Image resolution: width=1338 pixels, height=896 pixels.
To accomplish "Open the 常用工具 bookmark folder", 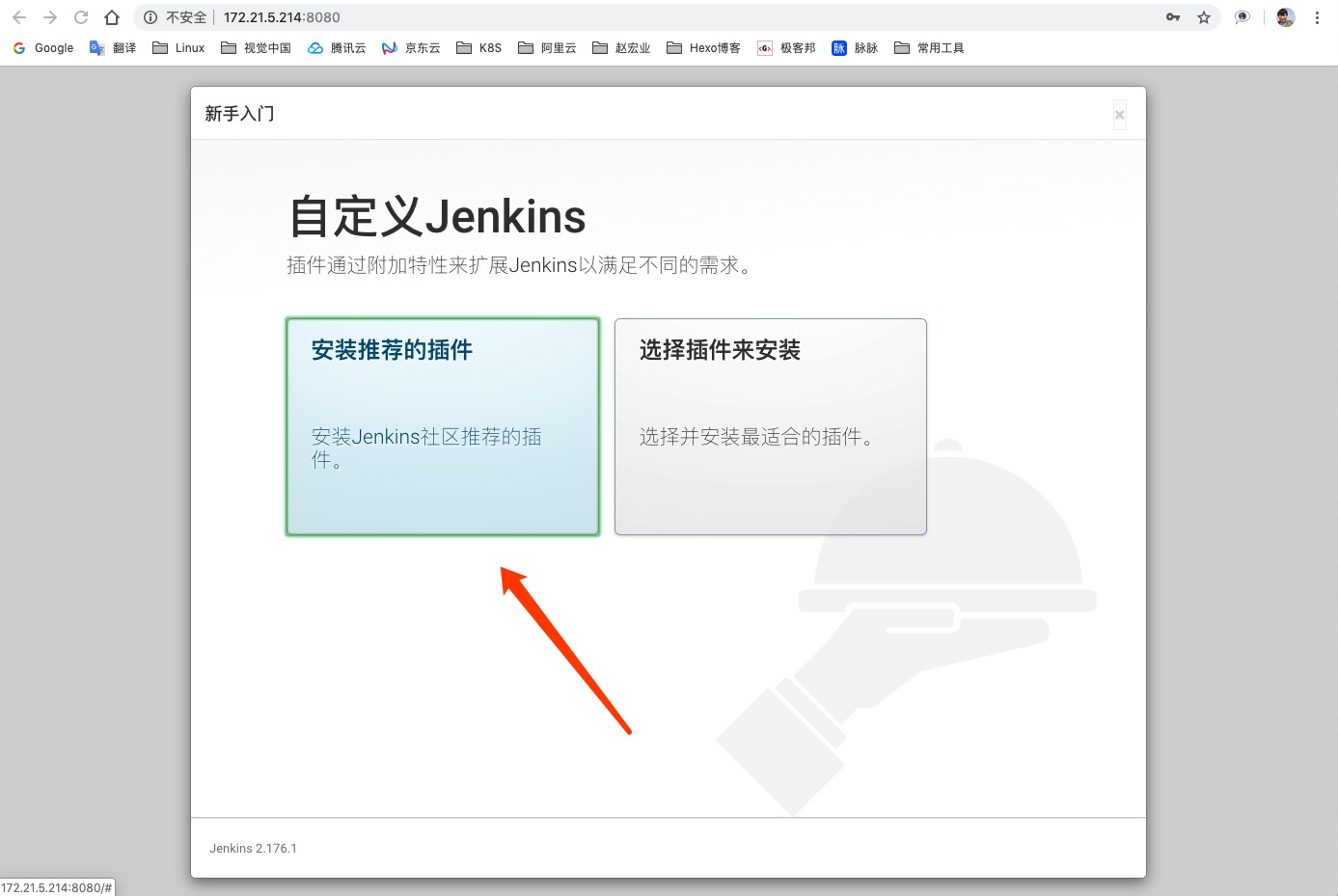I will 929,48.
